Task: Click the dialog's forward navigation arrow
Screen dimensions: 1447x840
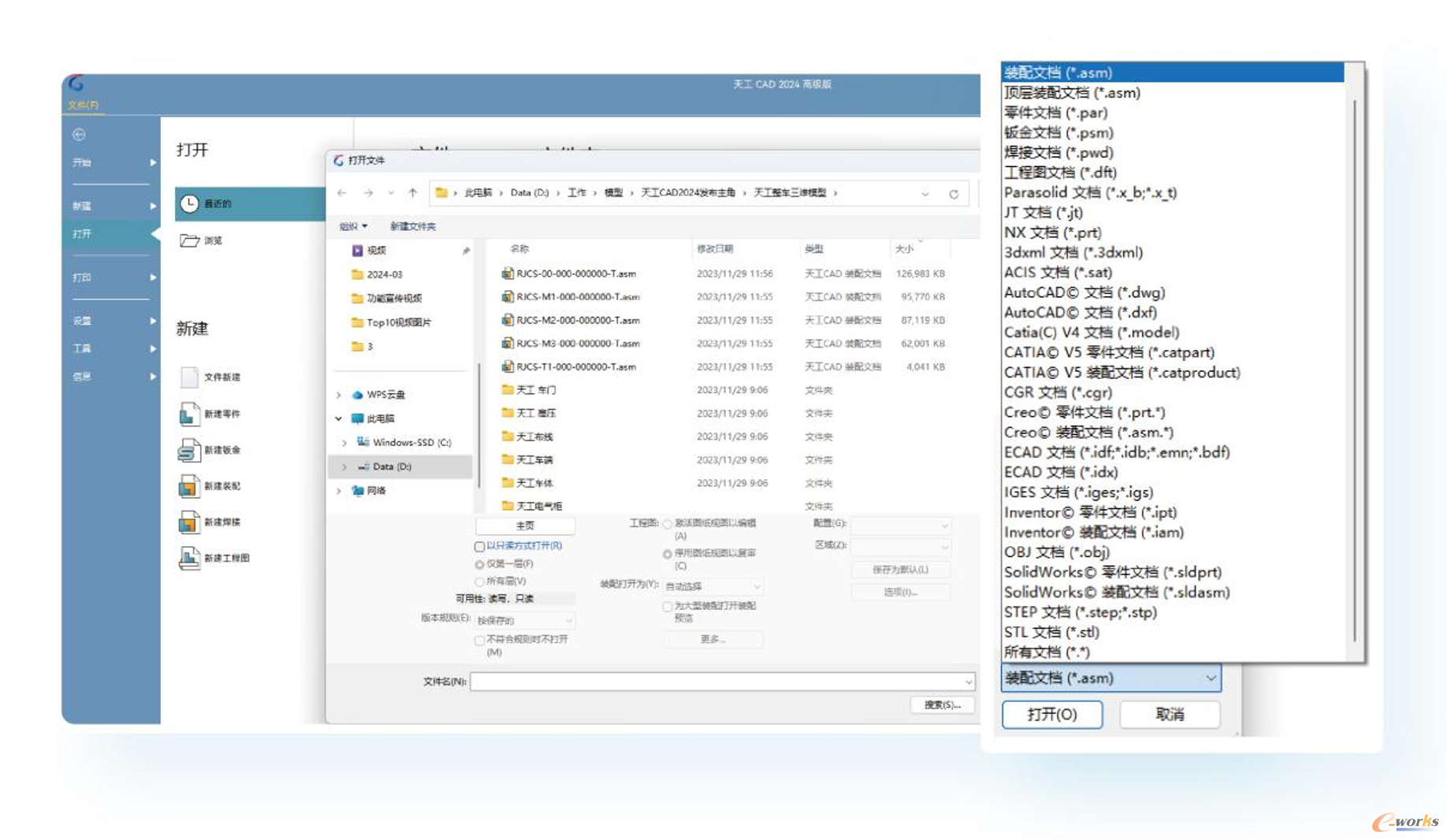Action: [x=368, y=193]
